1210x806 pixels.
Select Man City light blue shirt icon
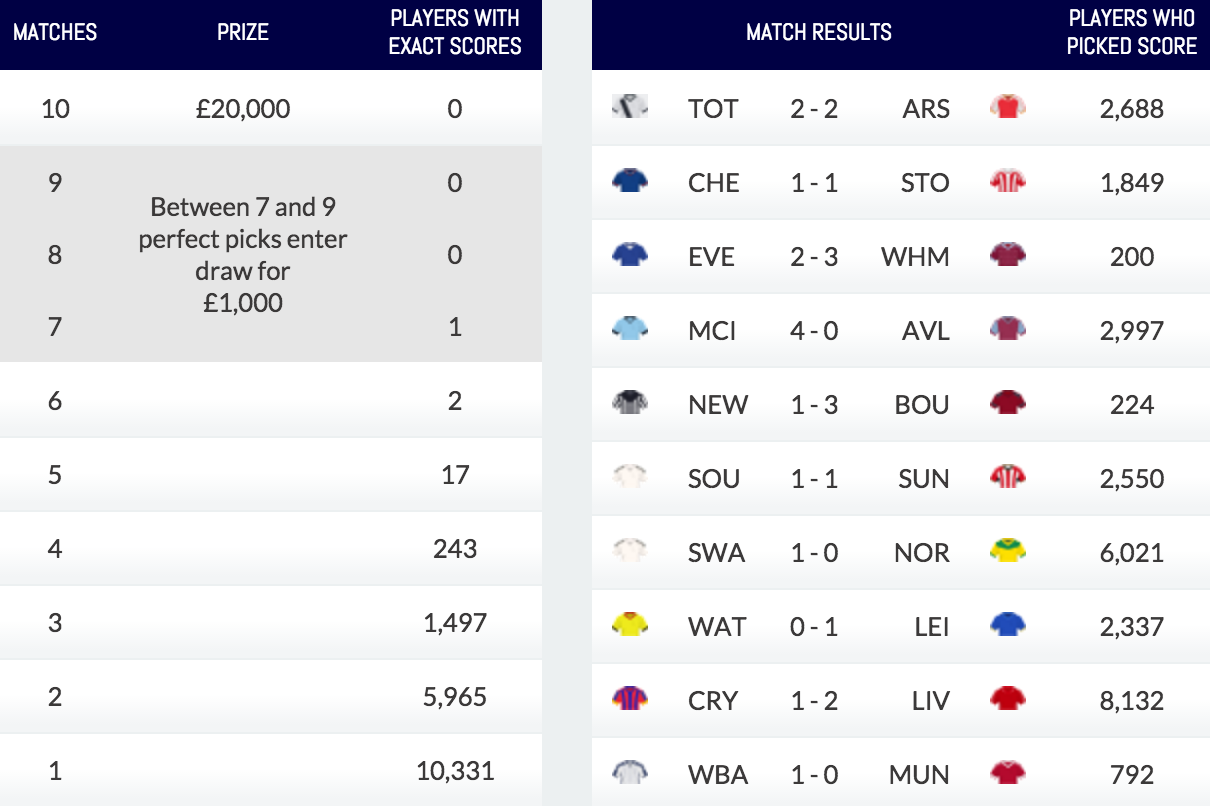(x=630, y=328)
